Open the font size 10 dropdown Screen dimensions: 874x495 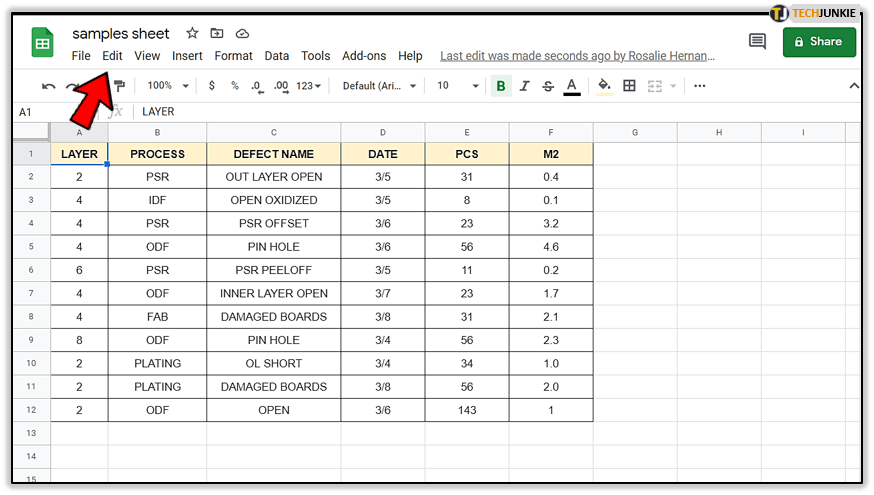pyautogui.click(x=457, y=86)
